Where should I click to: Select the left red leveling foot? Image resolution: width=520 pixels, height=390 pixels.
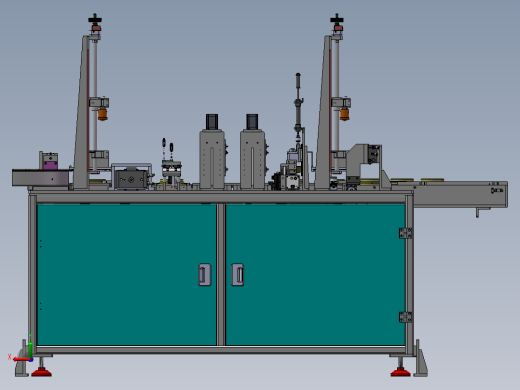coord(41,372)
